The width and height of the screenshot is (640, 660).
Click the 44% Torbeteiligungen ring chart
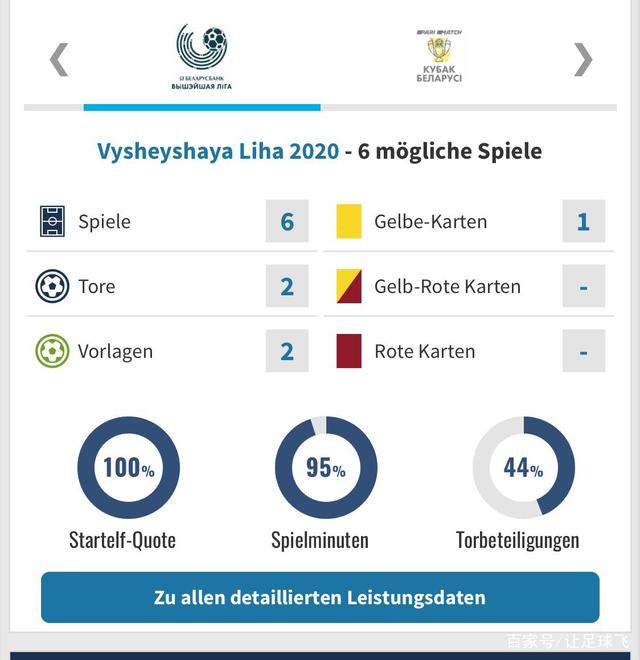pyautogui.click(x=523, y=467)
